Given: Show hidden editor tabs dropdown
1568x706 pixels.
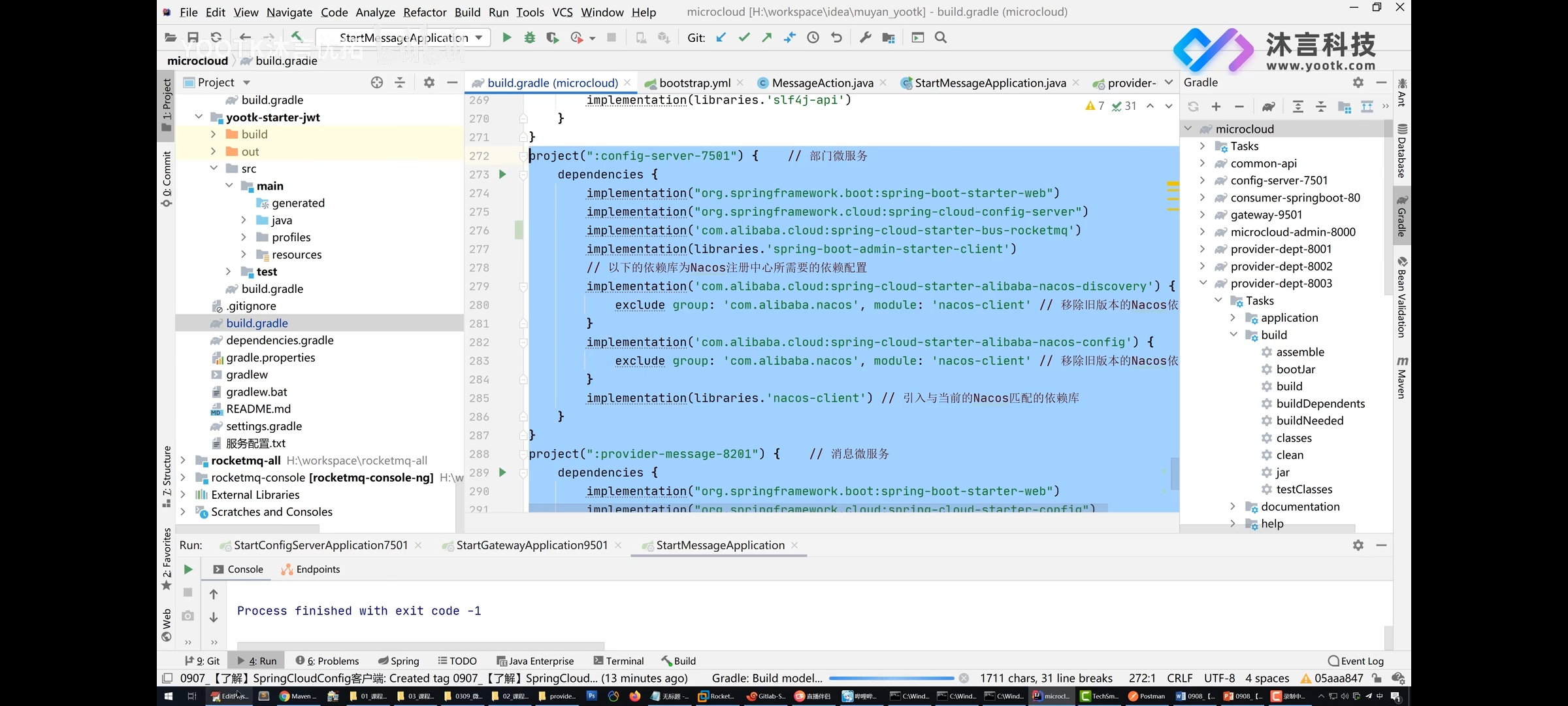Looking at the screenshot, I should click(1169, 82).
